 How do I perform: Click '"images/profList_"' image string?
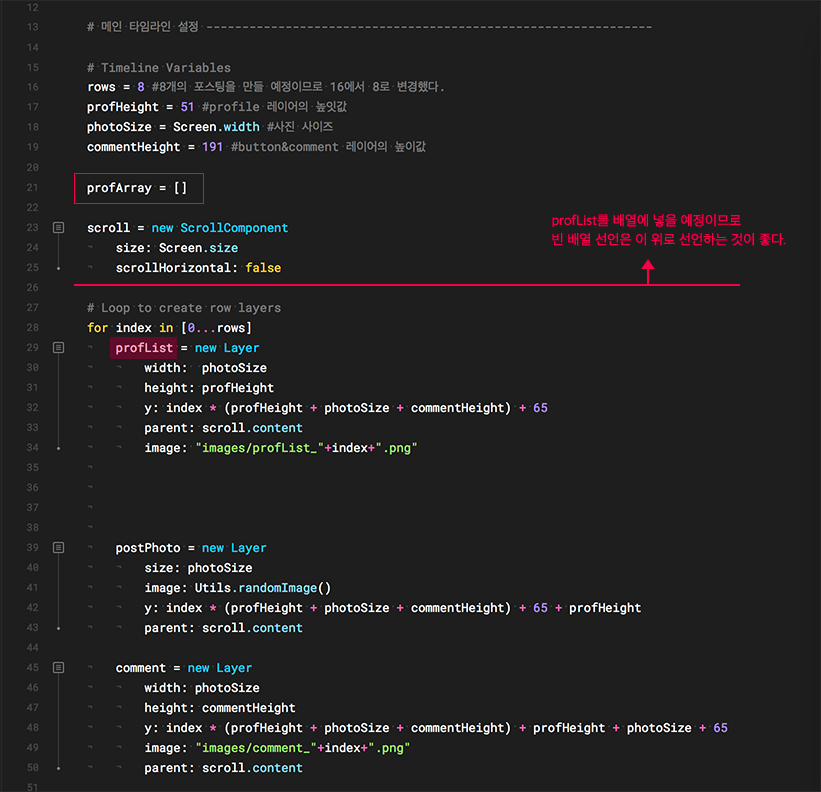click(260, 448)
